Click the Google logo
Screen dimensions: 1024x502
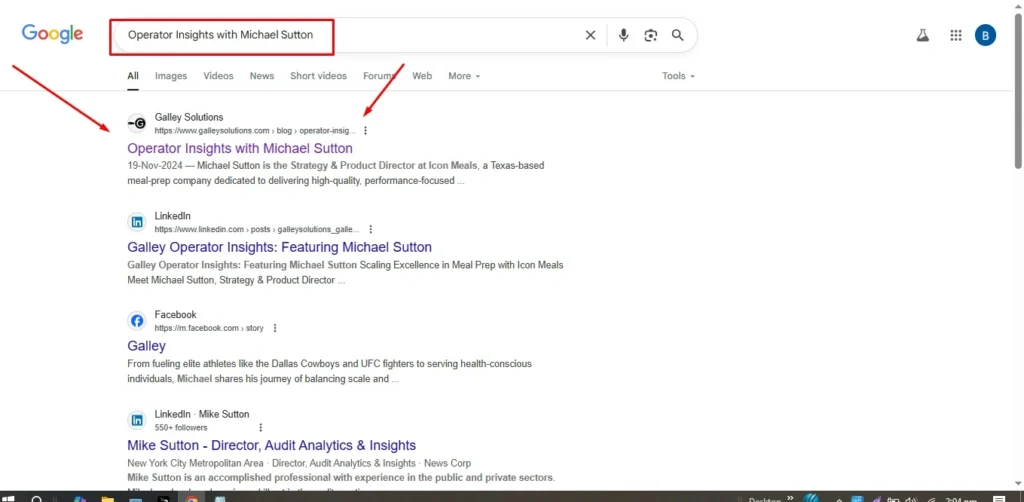tap(52, 34)
